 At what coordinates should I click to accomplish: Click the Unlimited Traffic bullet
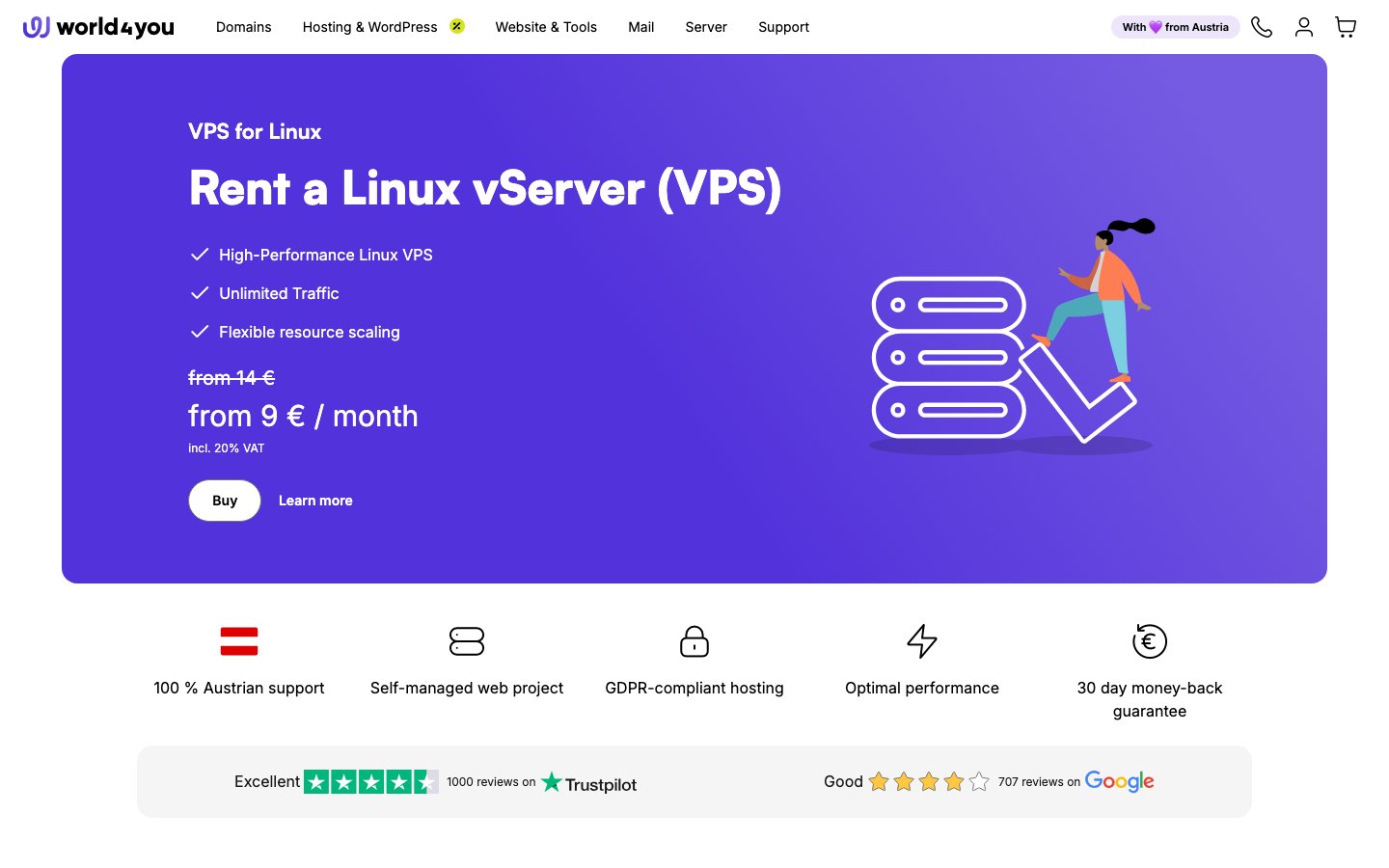[x=279, y=293]
